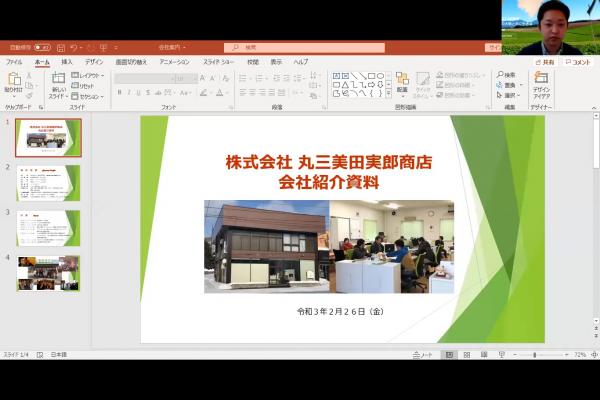
Task: Click the Save icon in title bar
Action: 60,48
